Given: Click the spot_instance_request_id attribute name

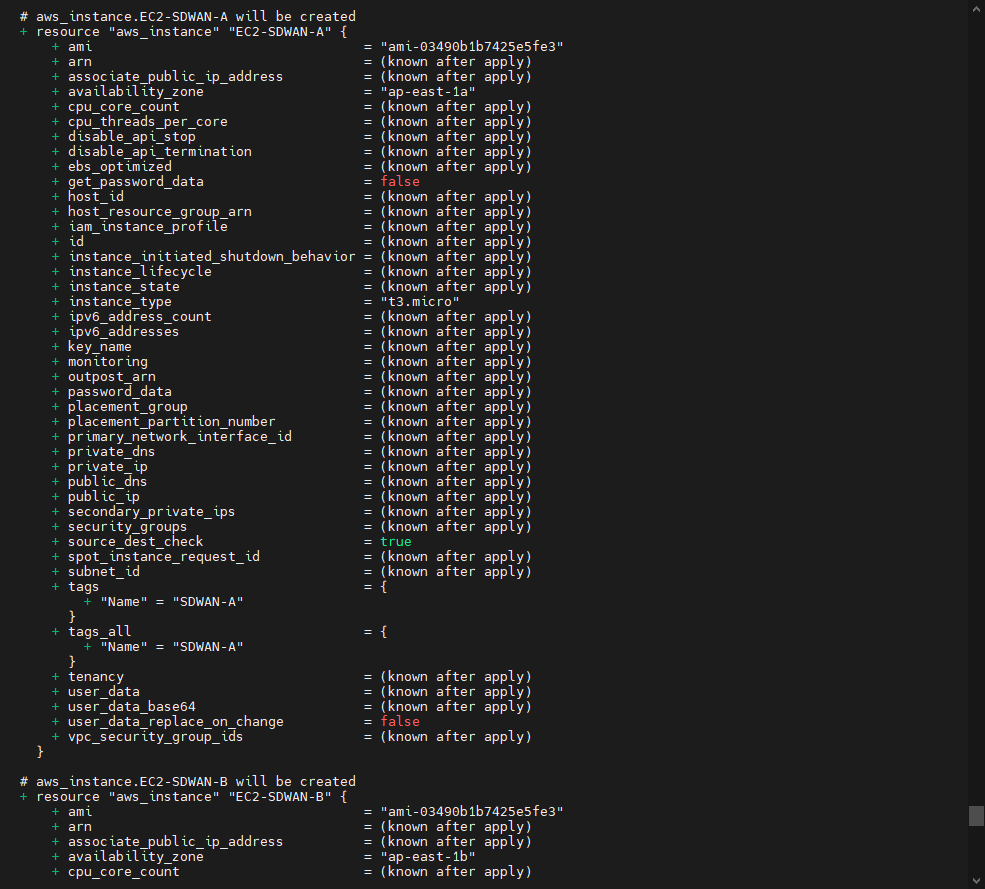Looking at the screenshot, I should click(163, 557).
